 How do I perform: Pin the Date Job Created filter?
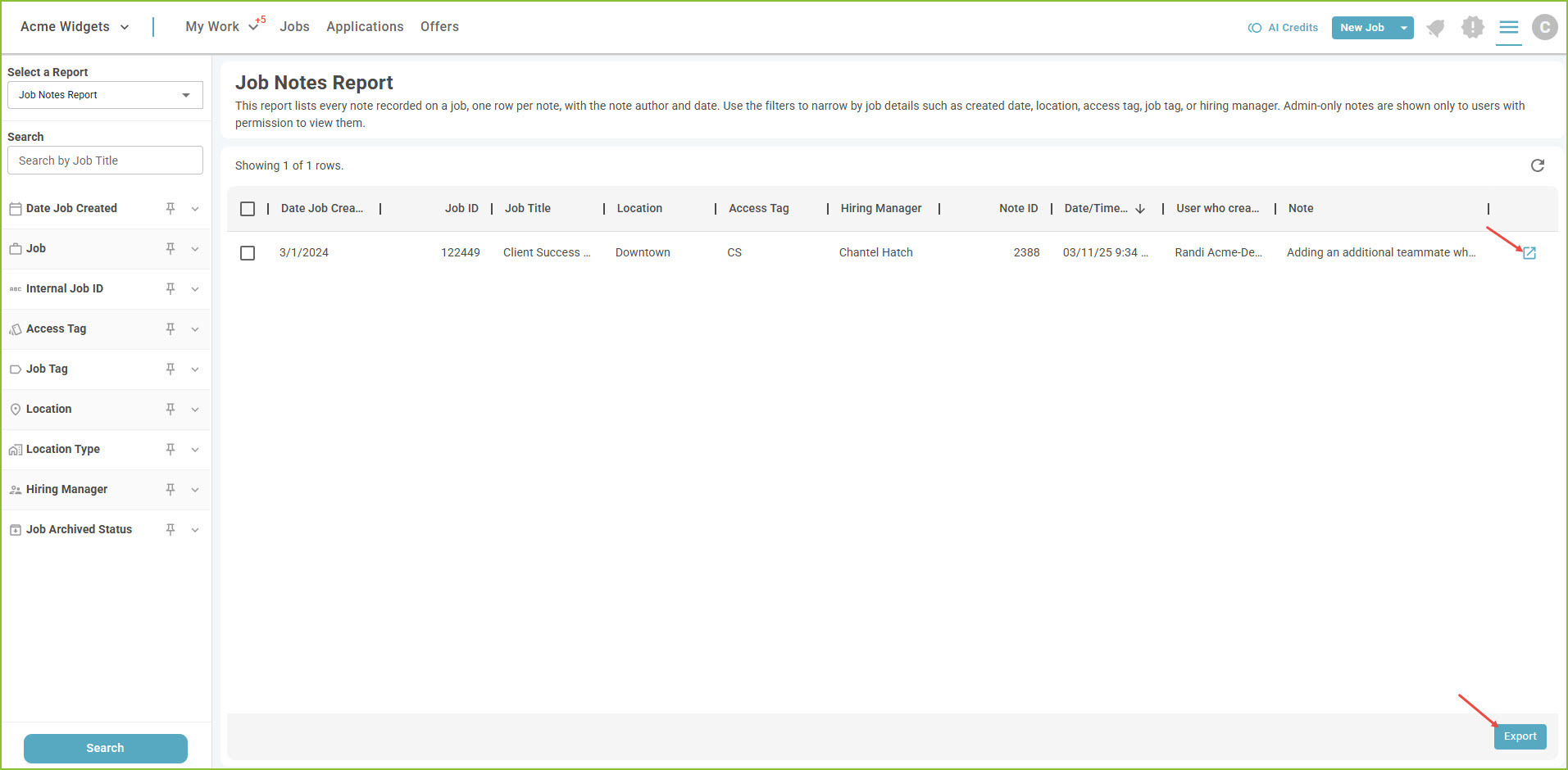tap(170, 208)
